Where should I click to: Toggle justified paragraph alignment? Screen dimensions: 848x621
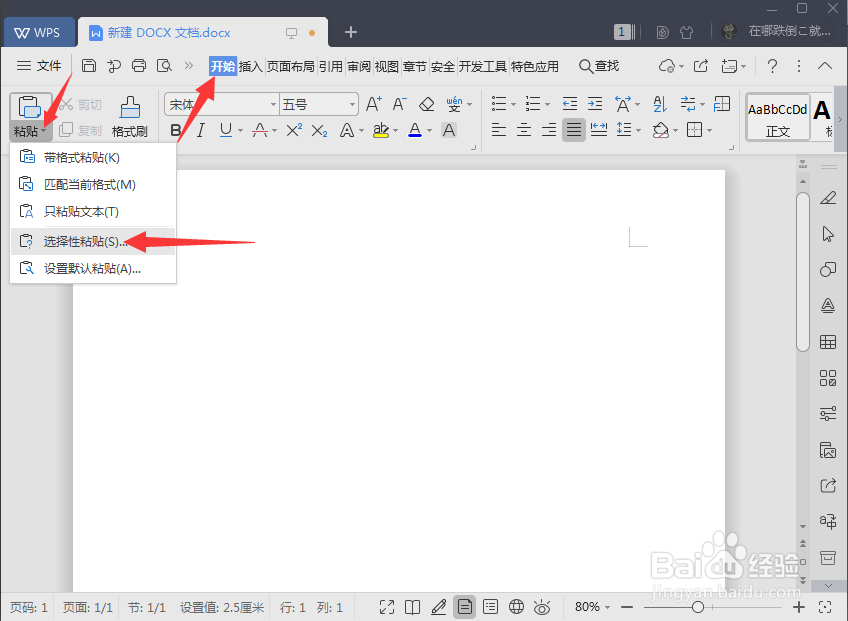[x=573, y=129]
